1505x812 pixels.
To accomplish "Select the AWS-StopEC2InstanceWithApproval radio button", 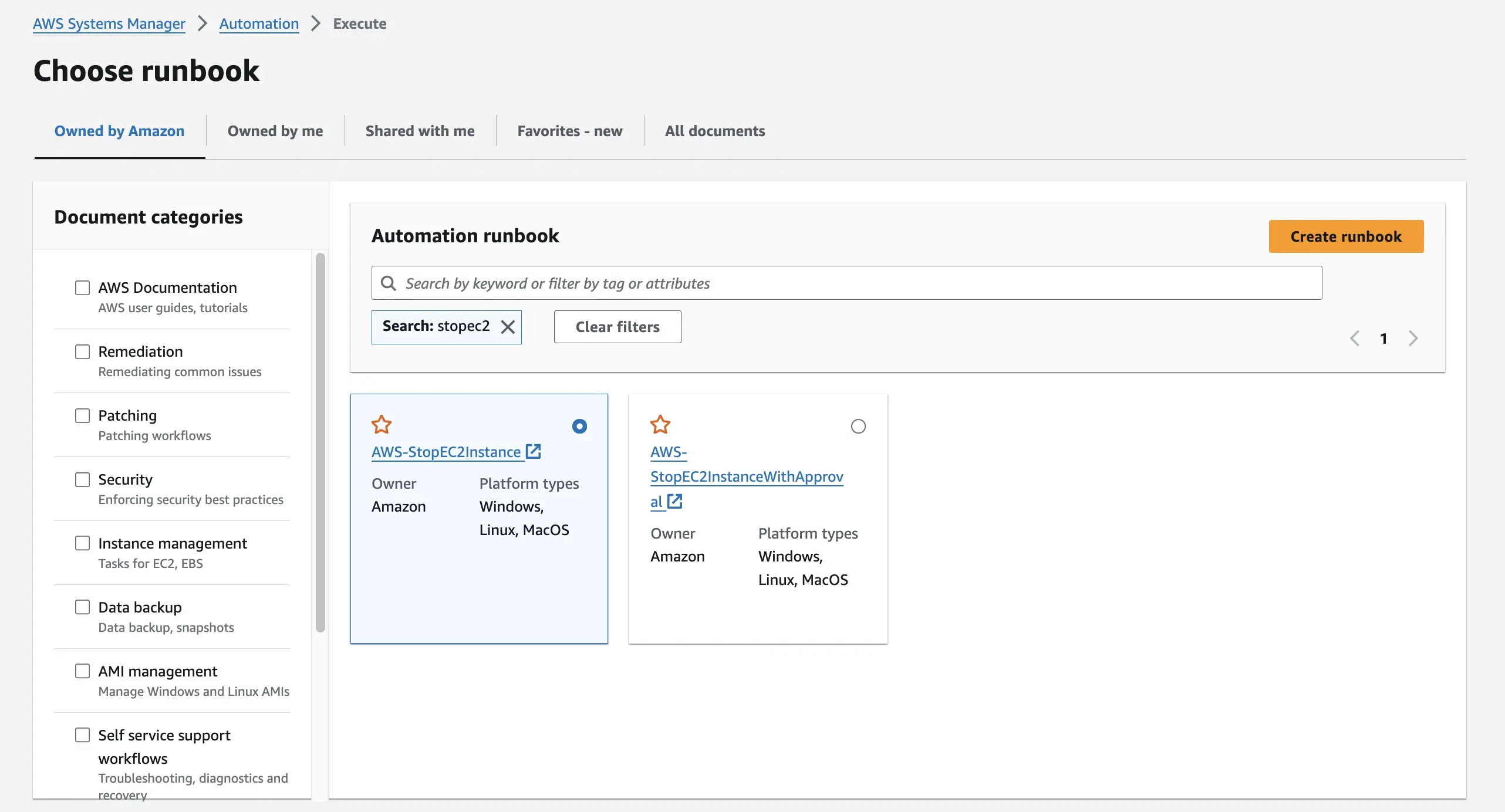I will [858, 426].
